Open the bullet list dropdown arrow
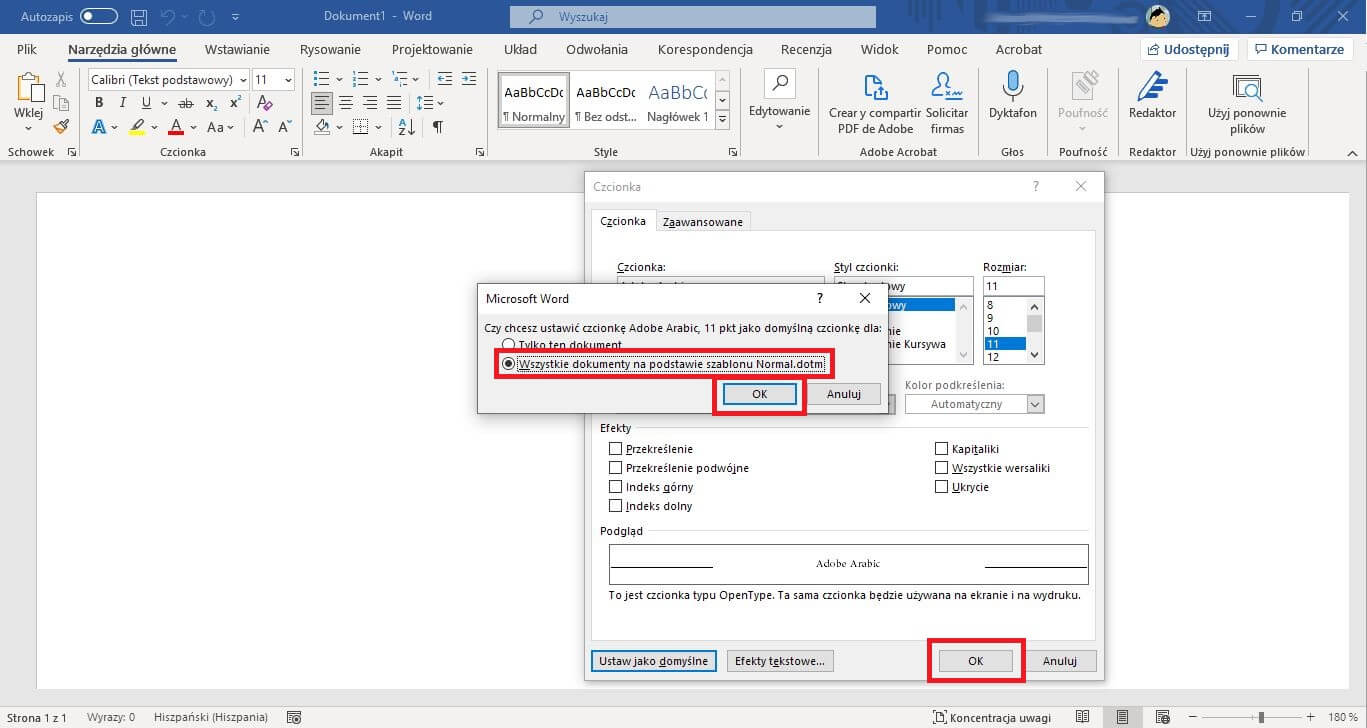The image size is (1367, 728). coord(341,79)
